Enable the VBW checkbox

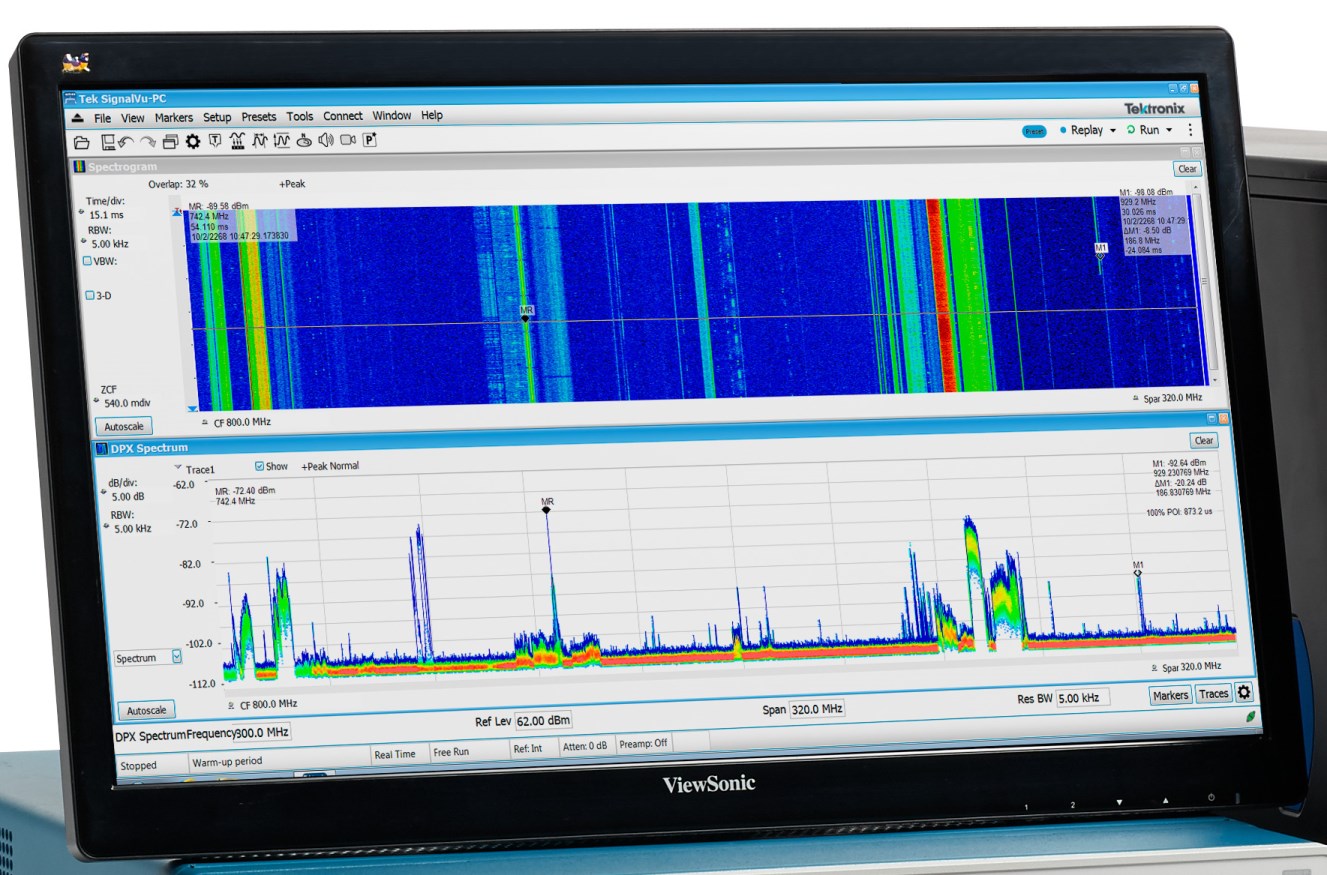(x=87, y=261)
